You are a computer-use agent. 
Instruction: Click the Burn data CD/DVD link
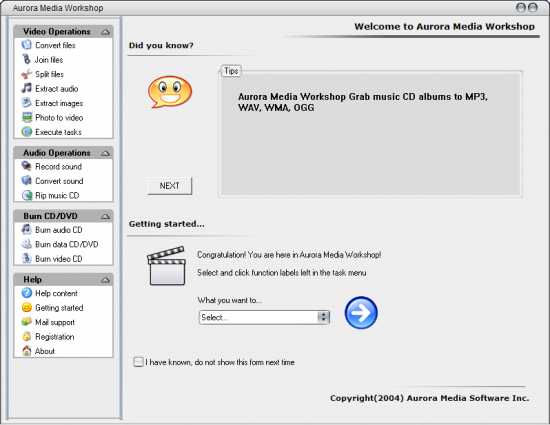tap(67, 244)
